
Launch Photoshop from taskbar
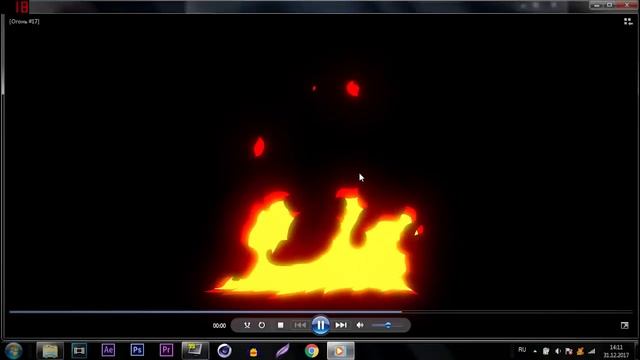(137, 350)
